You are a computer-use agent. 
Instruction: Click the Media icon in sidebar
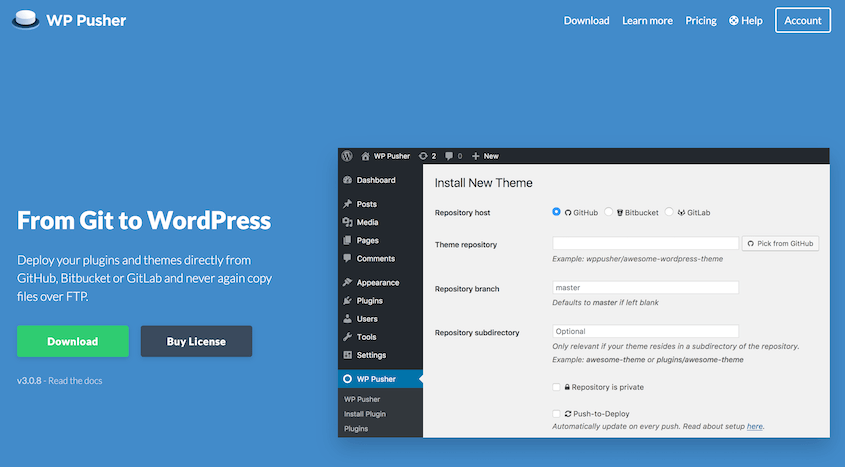[348, 222]
